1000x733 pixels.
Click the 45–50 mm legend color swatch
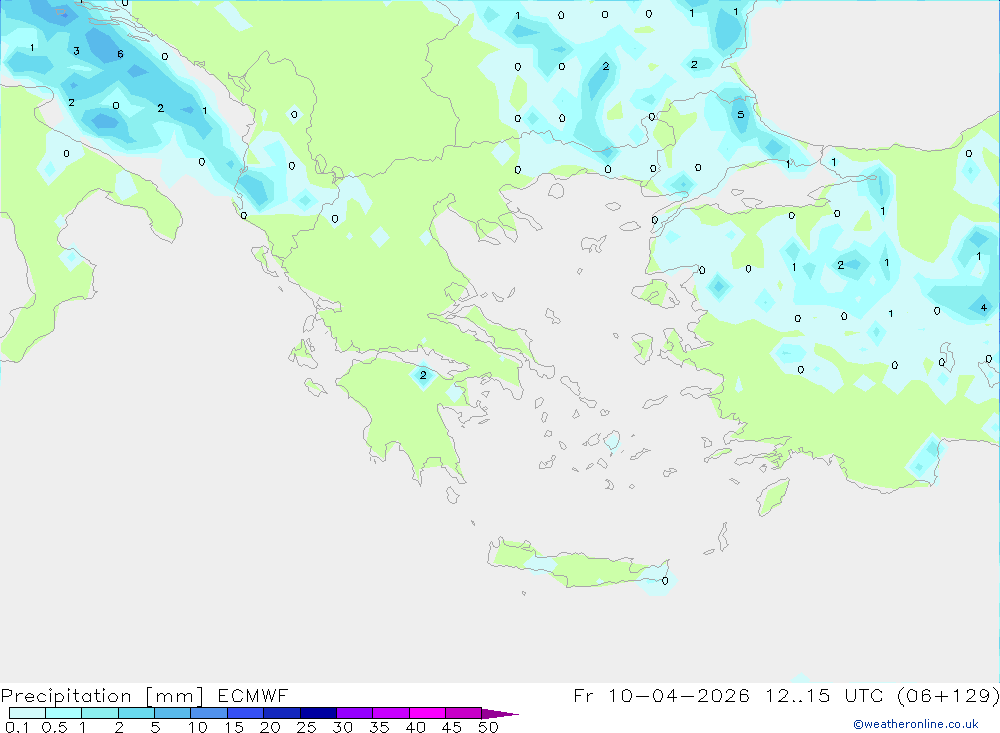pos(464,713)
